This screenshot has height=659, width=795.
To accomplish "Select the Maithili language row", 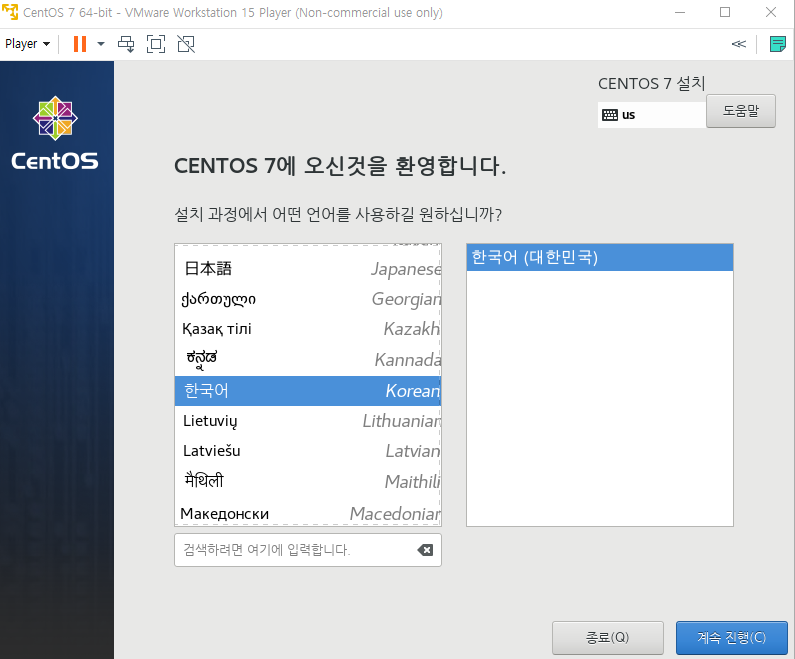I will pos(308,482).
